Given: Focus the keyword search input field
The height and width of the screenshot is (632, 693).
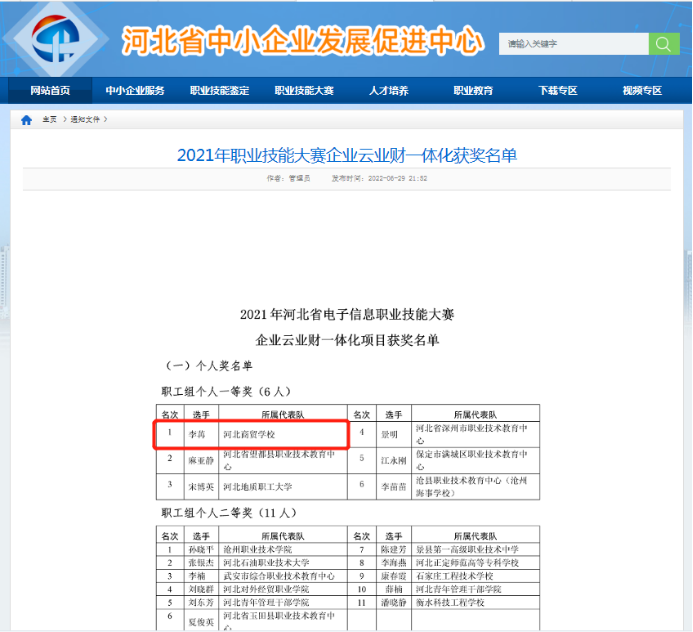Looking at the screenshot, I should (x=574, y=44).
